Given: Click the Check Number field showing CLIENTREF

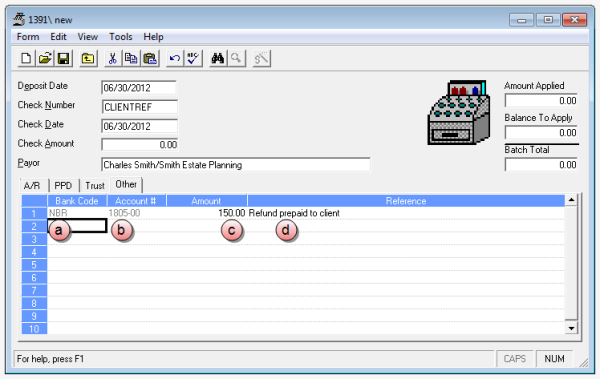Looking at the screenshot, I should pyautogui.click(x=140, y=107).
